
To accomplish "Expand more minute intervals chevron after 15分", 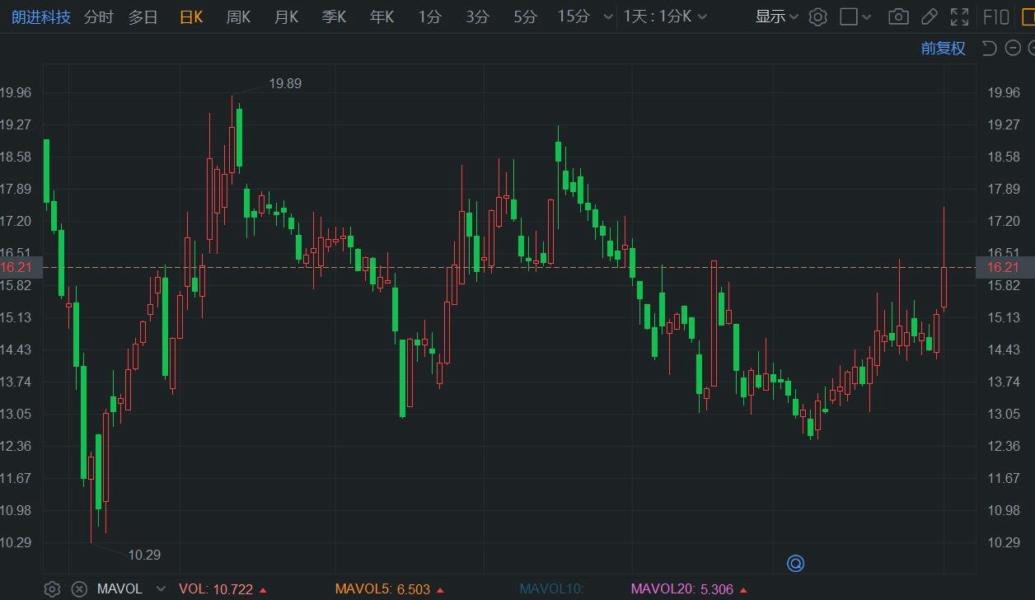I will 608,17.
